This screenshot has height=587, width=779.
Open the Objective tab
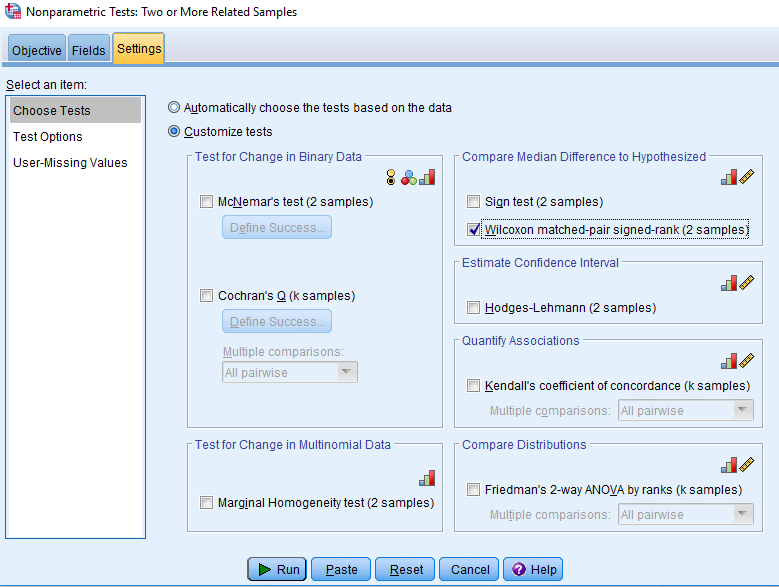tap(37, 50)
